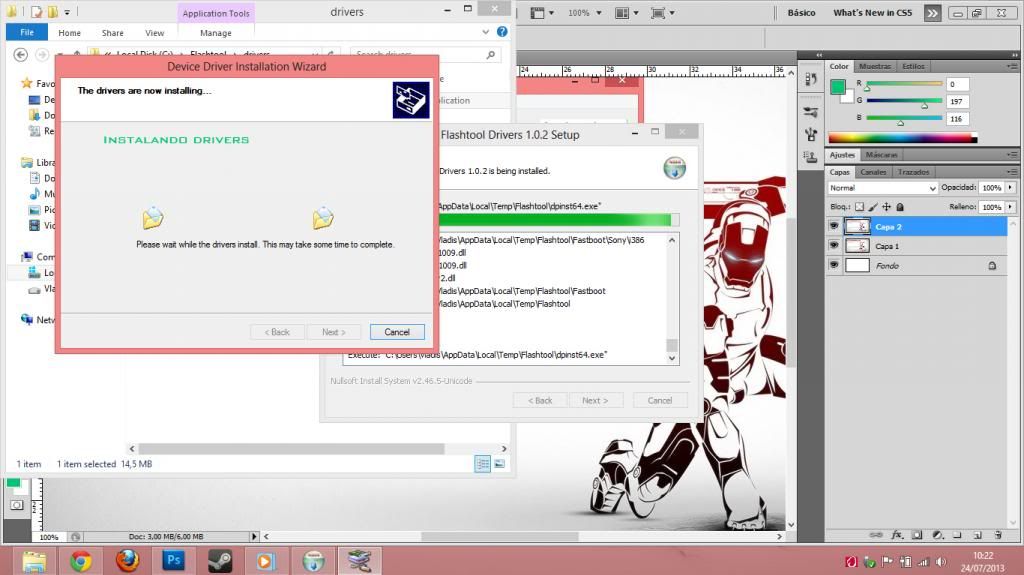Viewport: 1024px width, 575px height.
Task: Click lock image pixels brush icon
Action: (873, 206)
